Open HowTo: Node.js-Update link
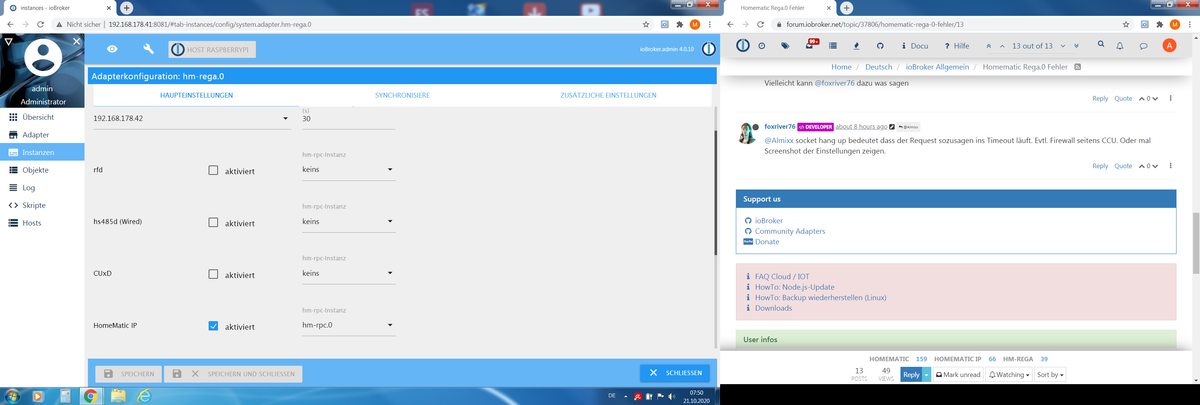The width and height of the screenshot is (1200, 405). [x=795, y=286]
